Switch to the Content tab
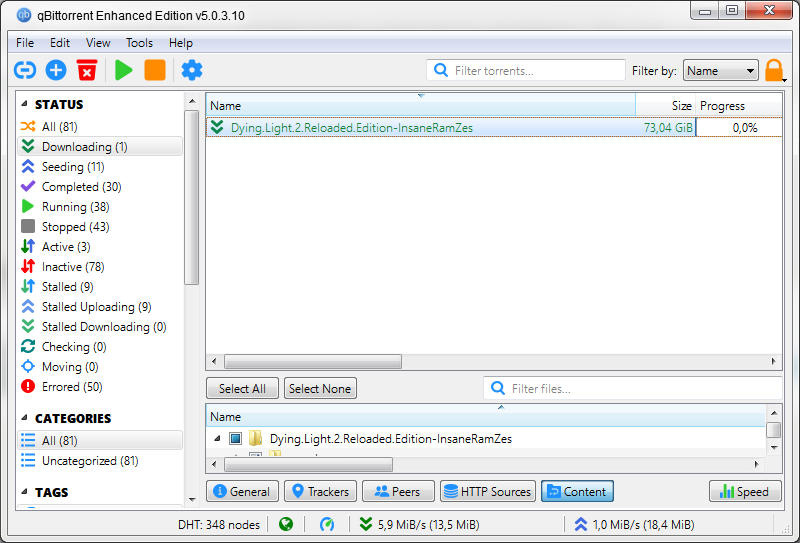The height and width of the screenshot is (543, 800). (x=577, y=491)
